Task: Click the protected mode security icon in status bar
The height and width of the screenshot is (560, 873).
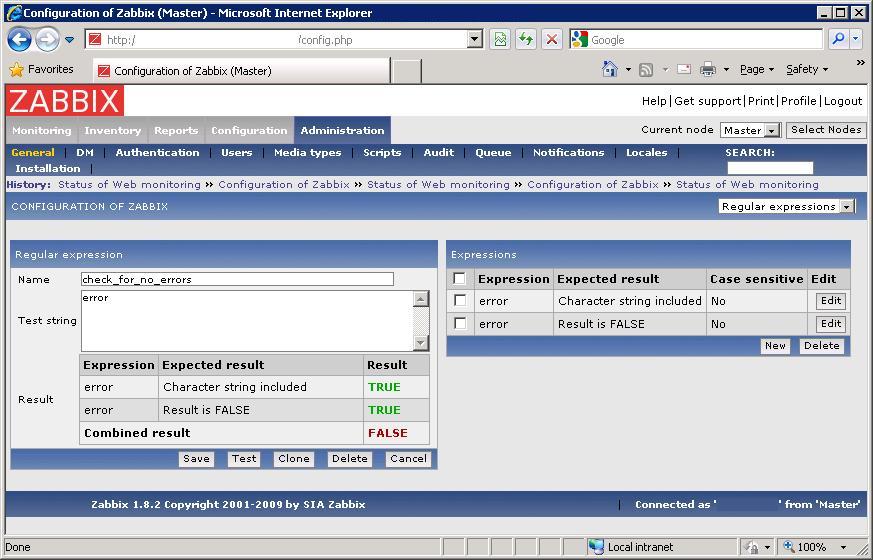Action: [752, 547]
